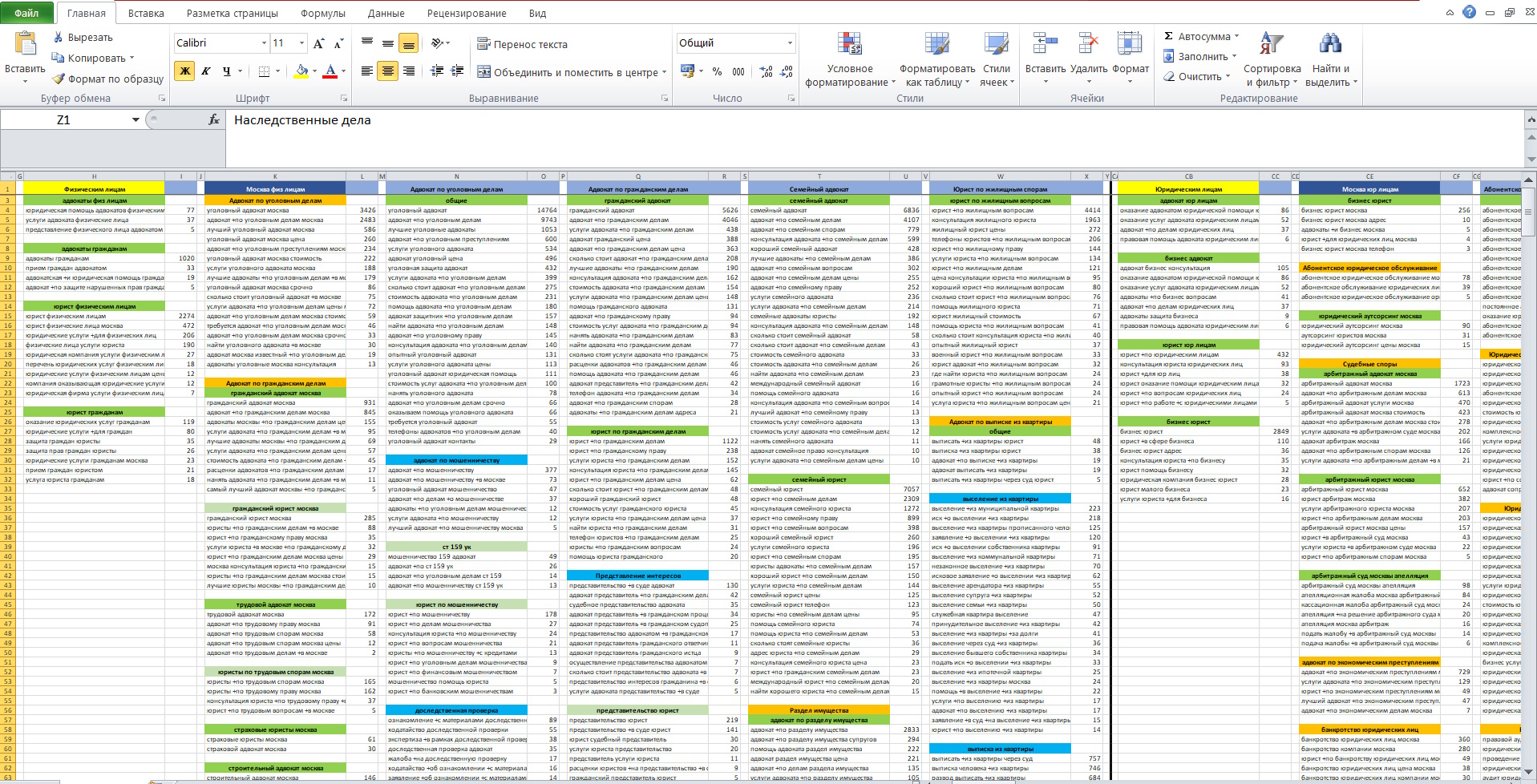Click the Paste (Вставить) clipboard icon
1537x784 pixels.
click(25, 44)
